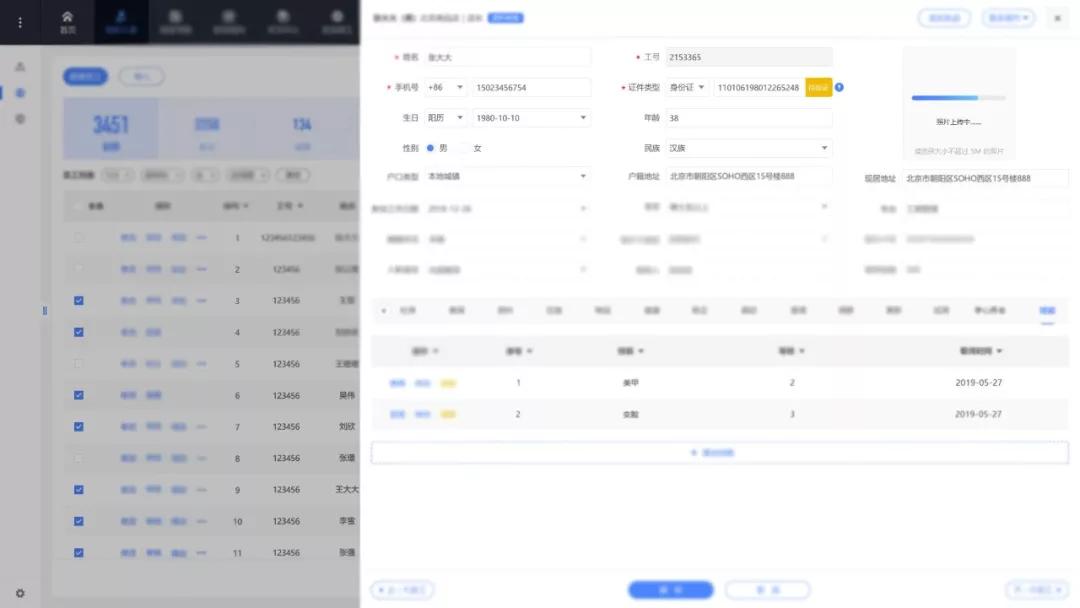The height and width of the screenshot is (608, 1080).
Task: Click the photo upload progress bar
Action: click(x=958, y=98)
